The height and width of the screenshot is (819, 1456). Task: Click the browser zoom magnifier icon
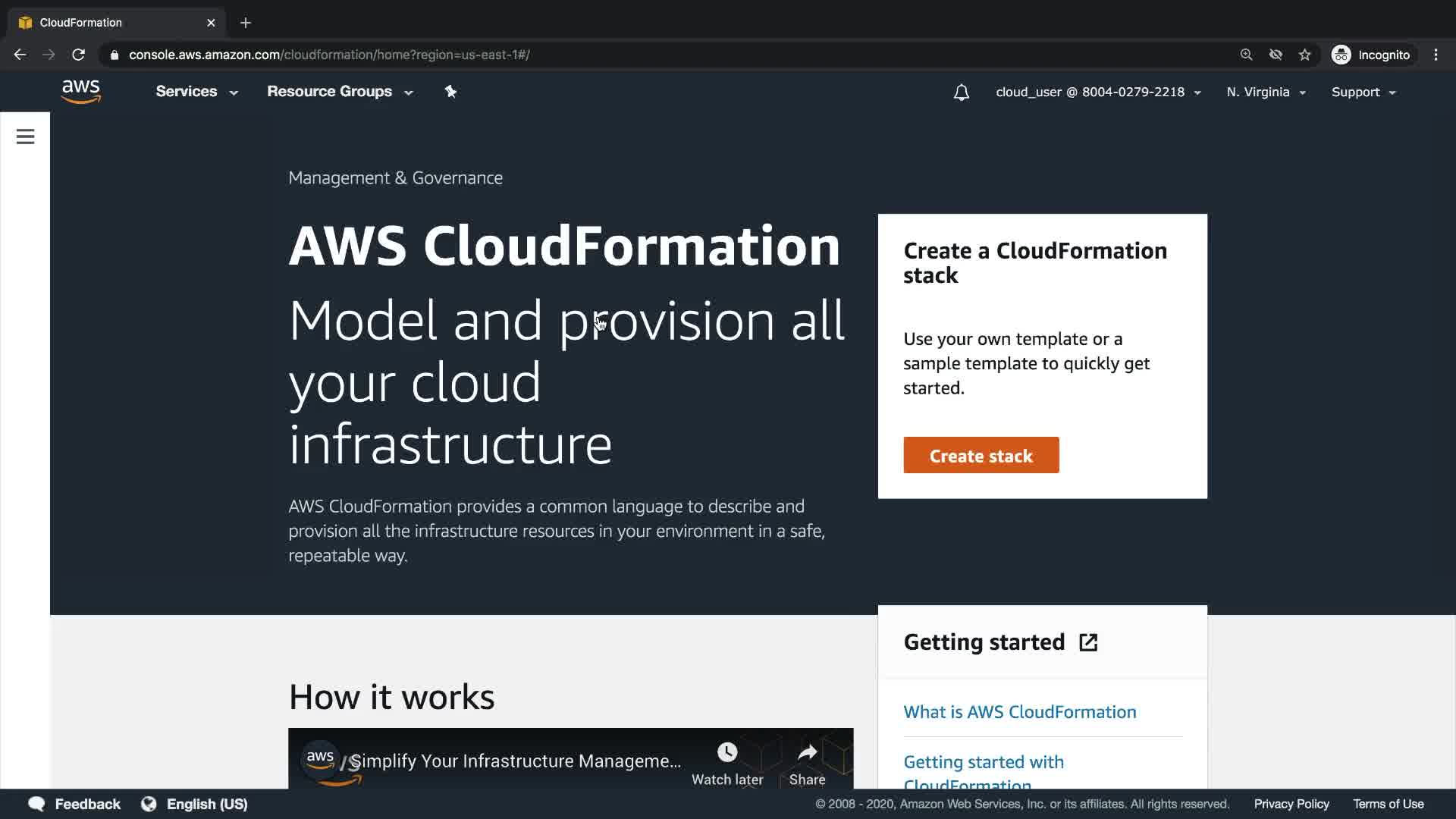1246,55
